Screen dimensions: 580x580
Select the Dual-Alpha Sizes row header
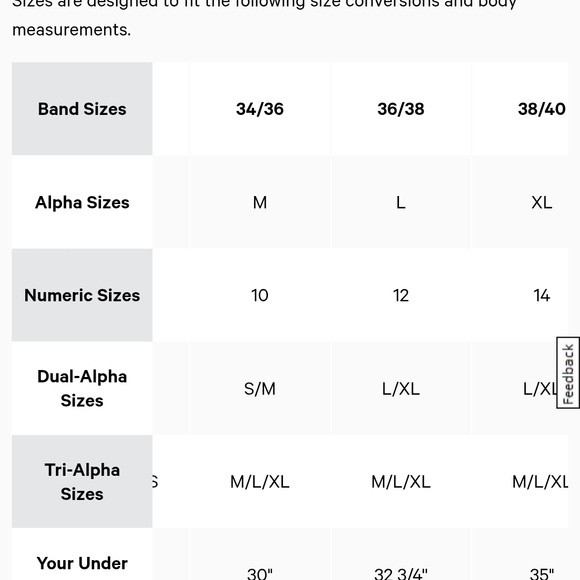pos(82,388)
